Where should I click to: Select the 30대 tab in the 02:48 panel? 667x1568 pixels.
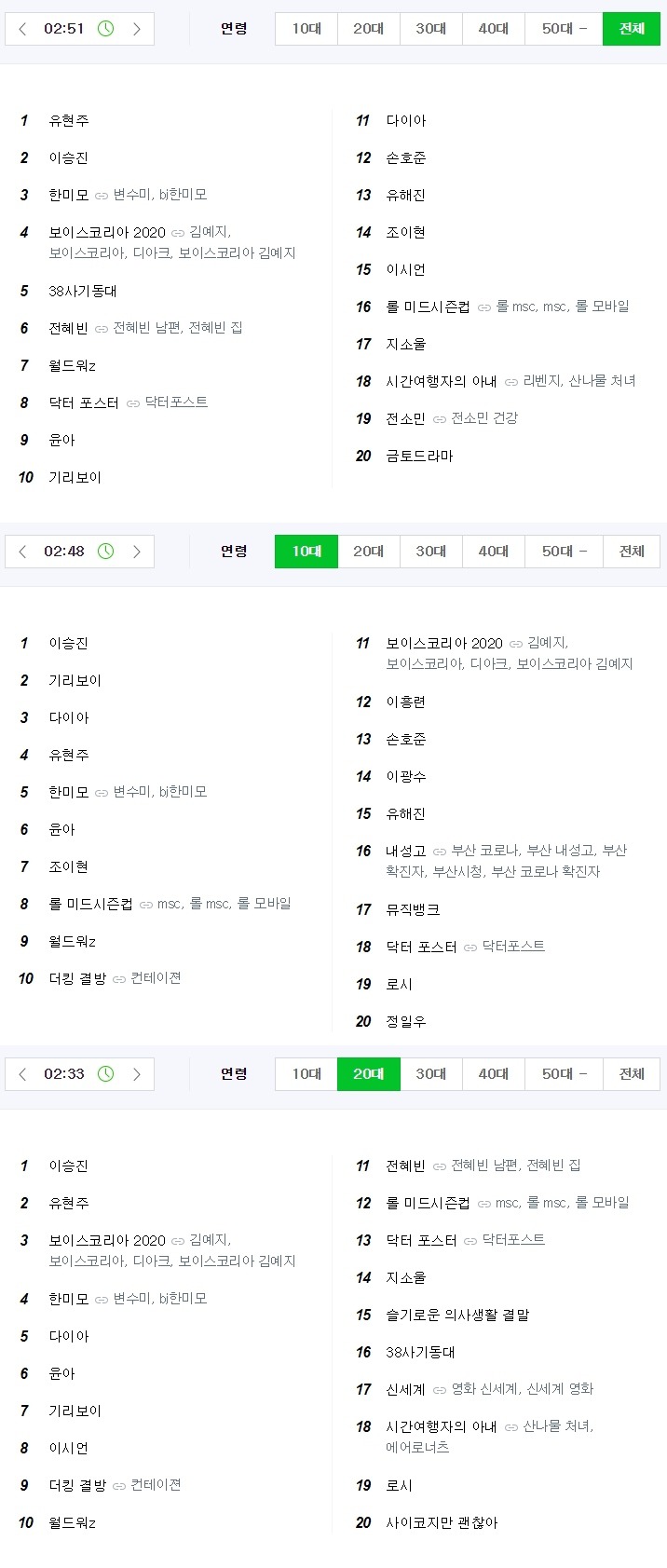pyautogui.click(x=430, y=552)
